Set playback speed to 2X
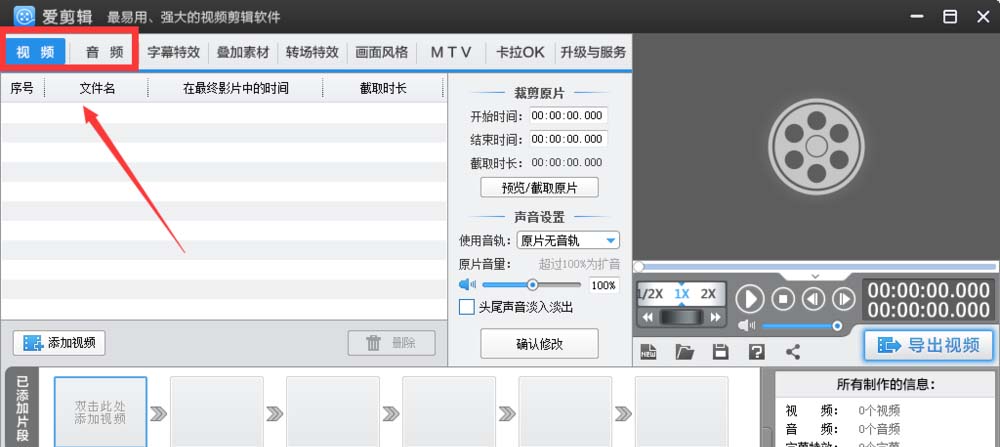Viewport: 1000px width, 447px height. 708,294
